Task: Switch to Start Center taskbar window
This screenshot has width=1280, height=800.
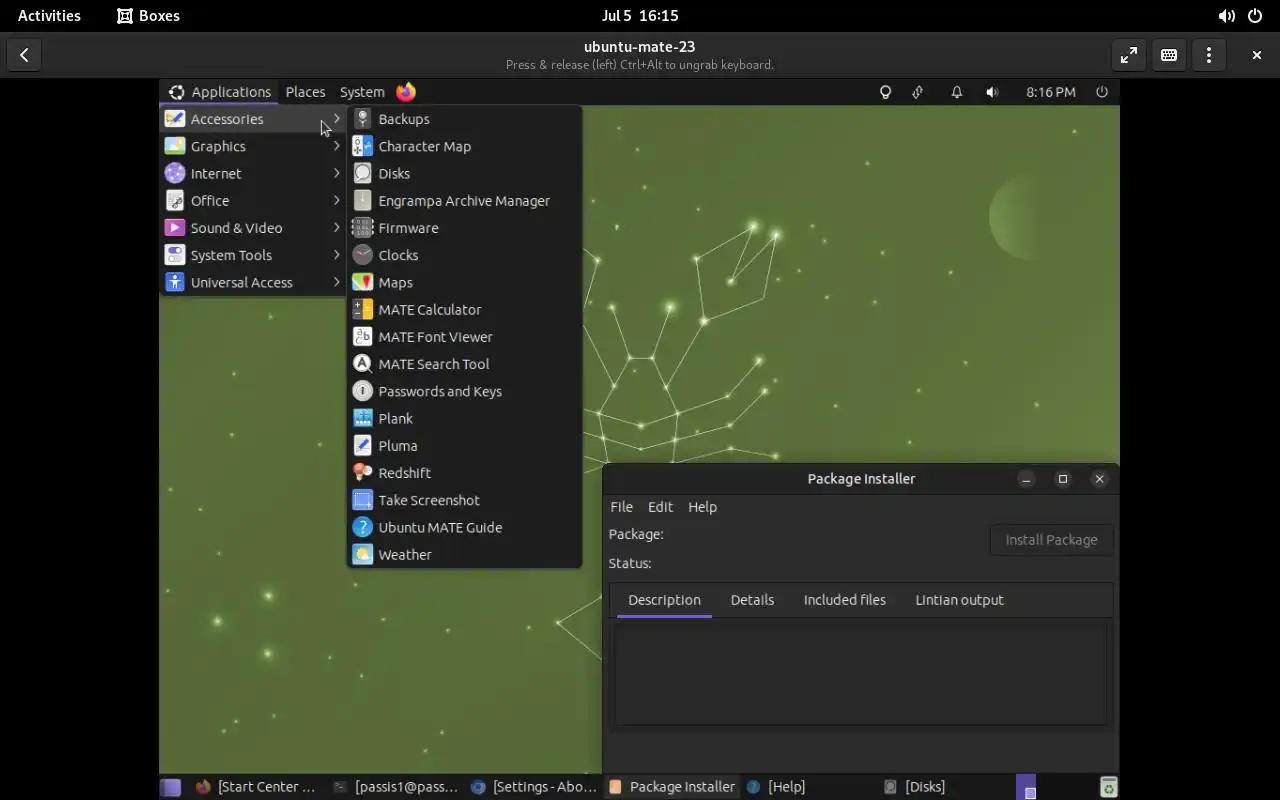Action: pos(256,787)
